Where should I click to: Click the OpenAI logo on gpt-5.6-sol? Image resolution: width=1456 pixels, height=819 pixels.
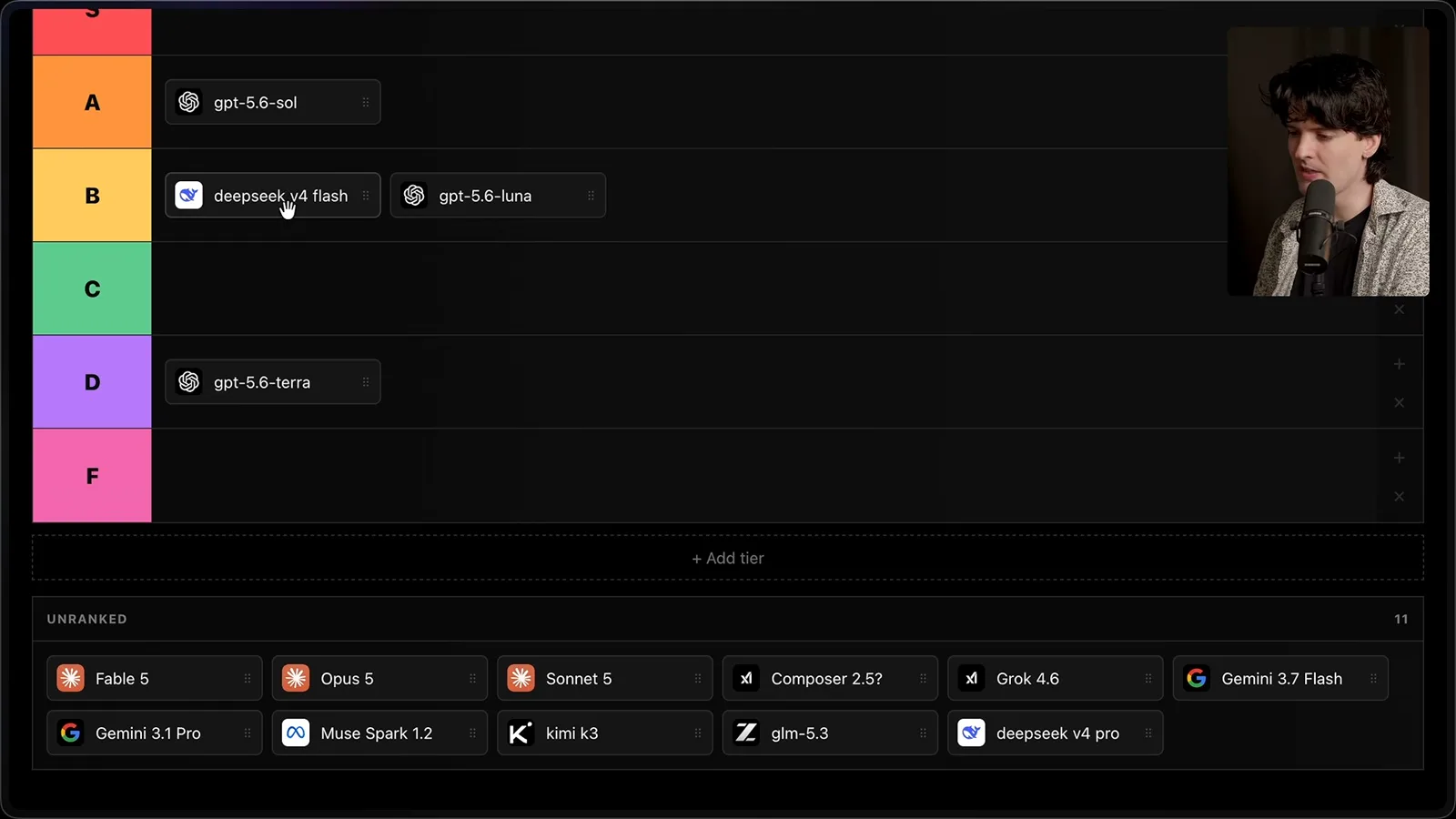point(188,102)
